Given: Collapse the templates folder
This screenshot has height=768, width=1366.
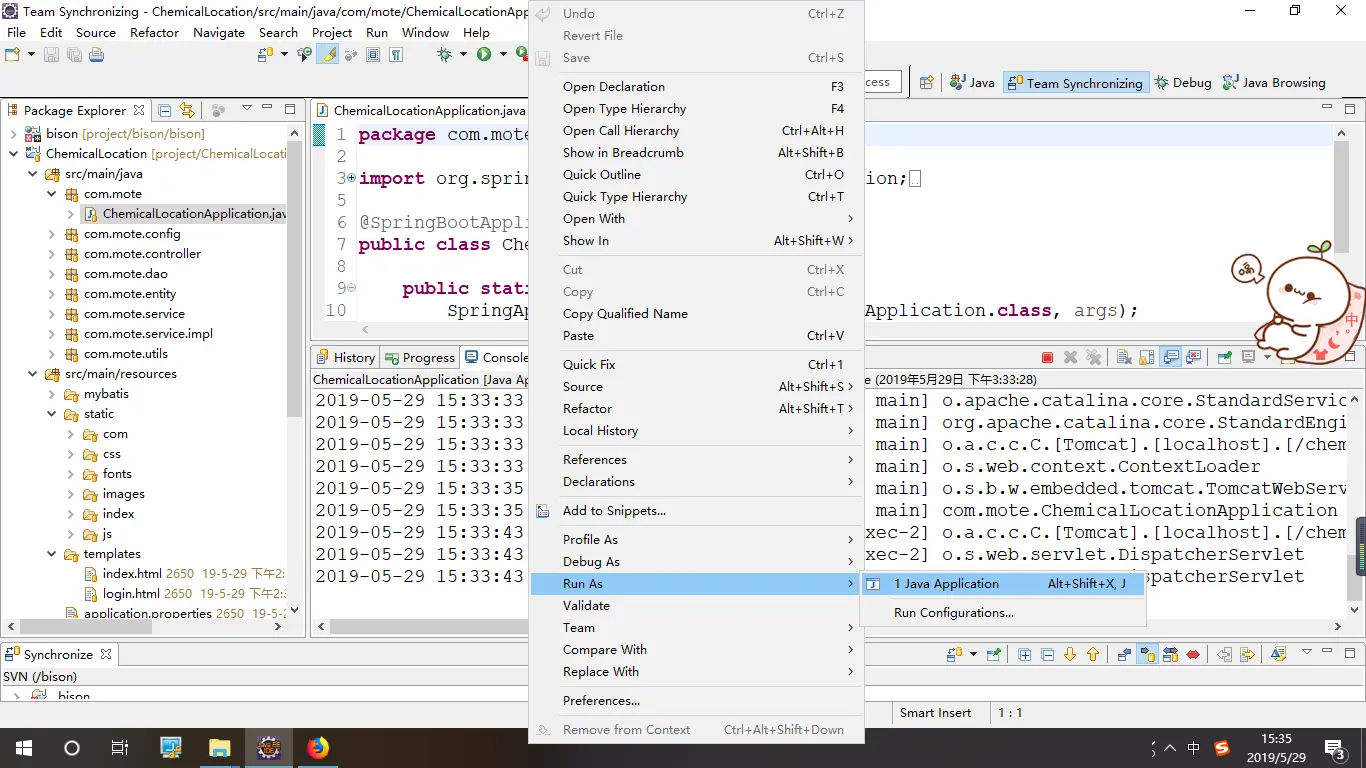Looking at the screenshot, I should 52,554.
